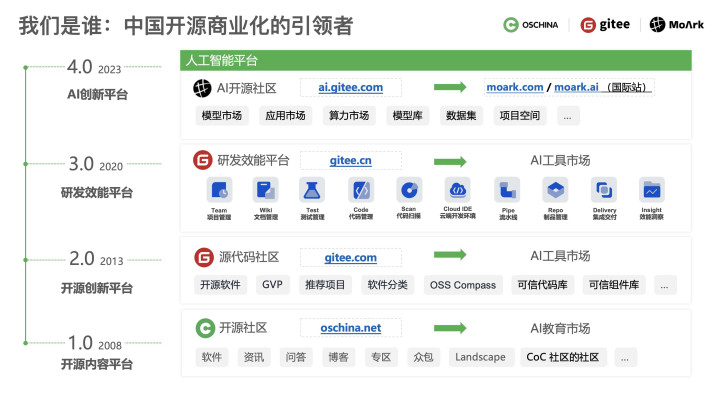The width and height of the screenshot is (718, 404).
Task: Click the ellipsis tag after 项目空间
Action: pos(568,115)
